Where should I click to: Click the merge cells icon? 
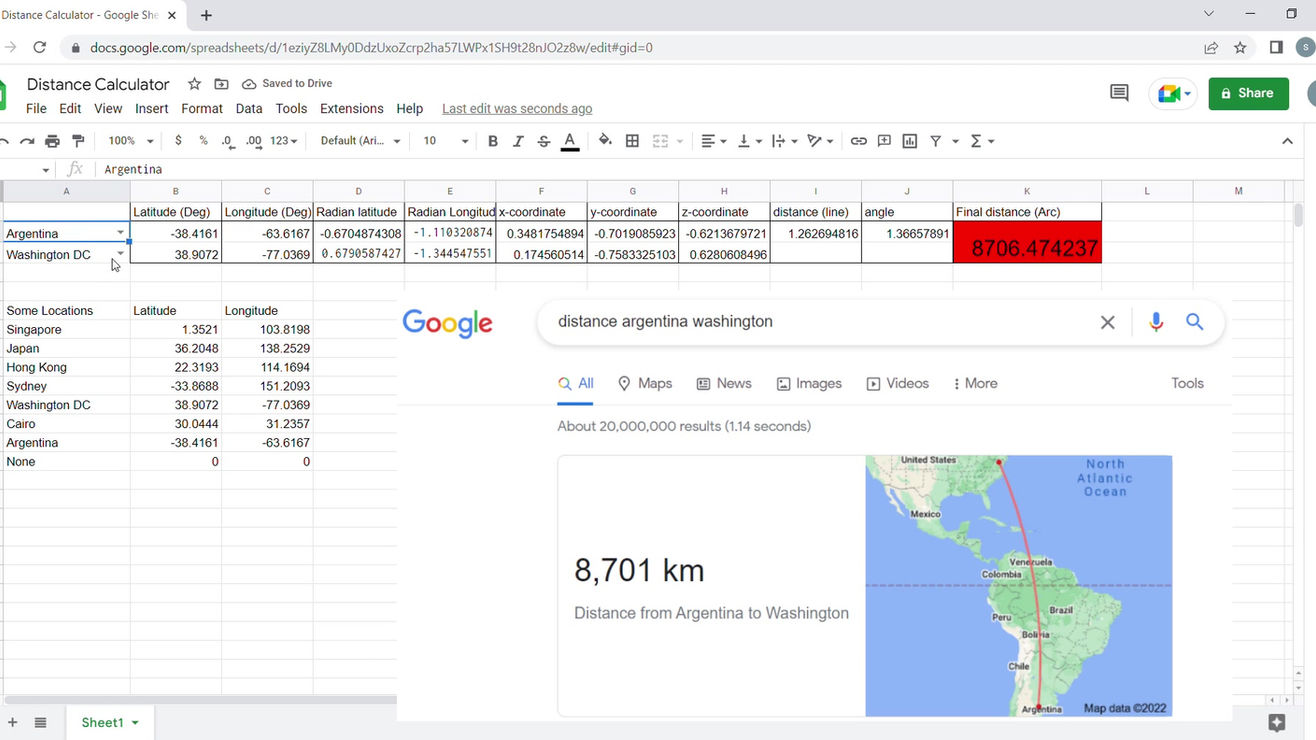(660, 141)
